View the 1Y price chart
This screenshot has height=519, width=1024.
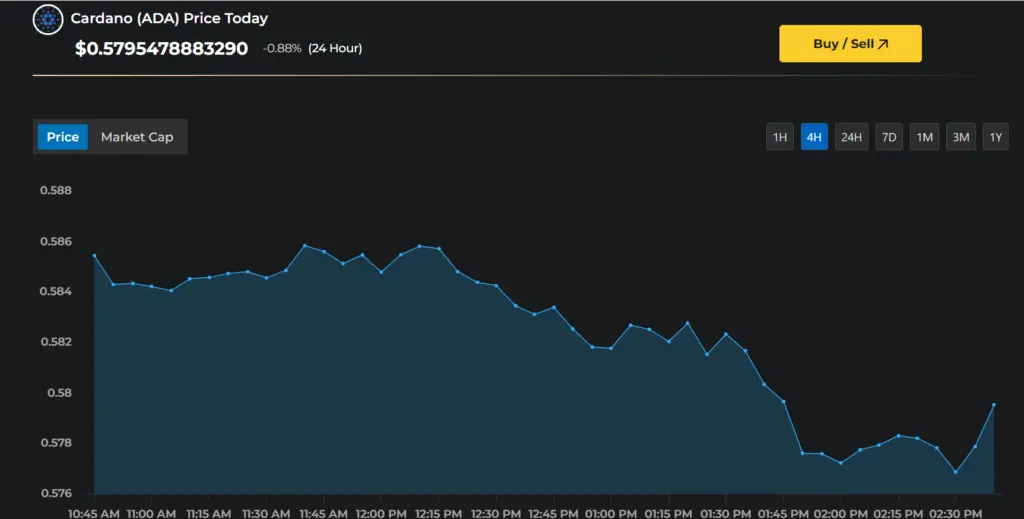995,137
